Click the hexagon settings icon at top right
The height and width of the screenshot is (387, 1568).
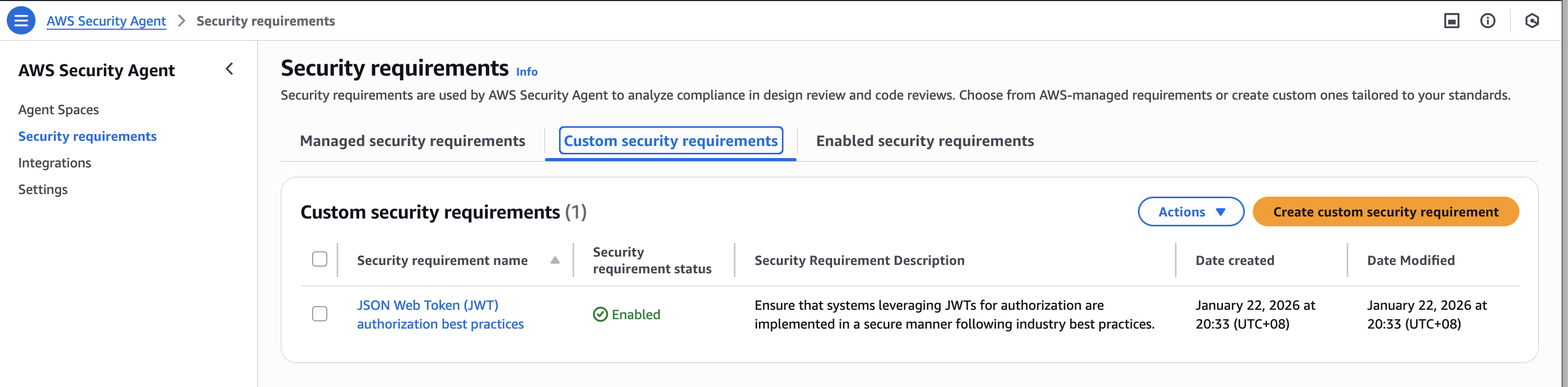pyautogui.click(x=1531, y=21)
